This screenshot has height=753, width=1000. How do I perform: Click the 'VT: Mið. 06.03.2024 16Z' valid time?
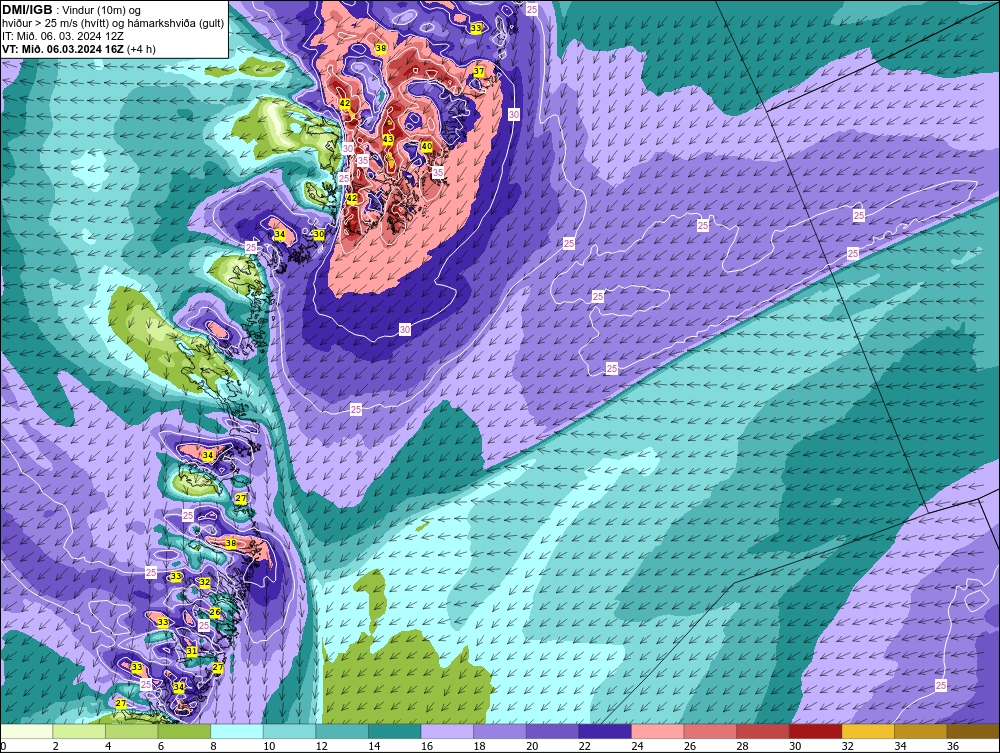[63, 49]
